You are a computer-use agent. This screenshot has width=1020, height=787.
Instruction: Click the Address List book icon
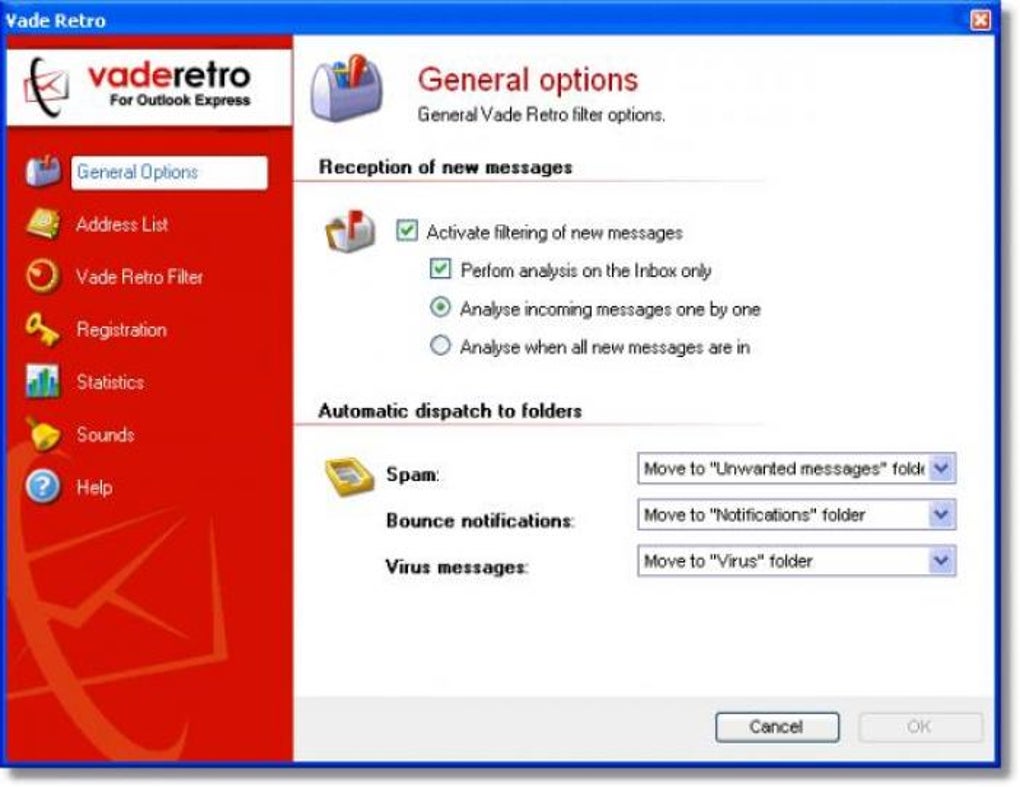(x=43, y=224)
